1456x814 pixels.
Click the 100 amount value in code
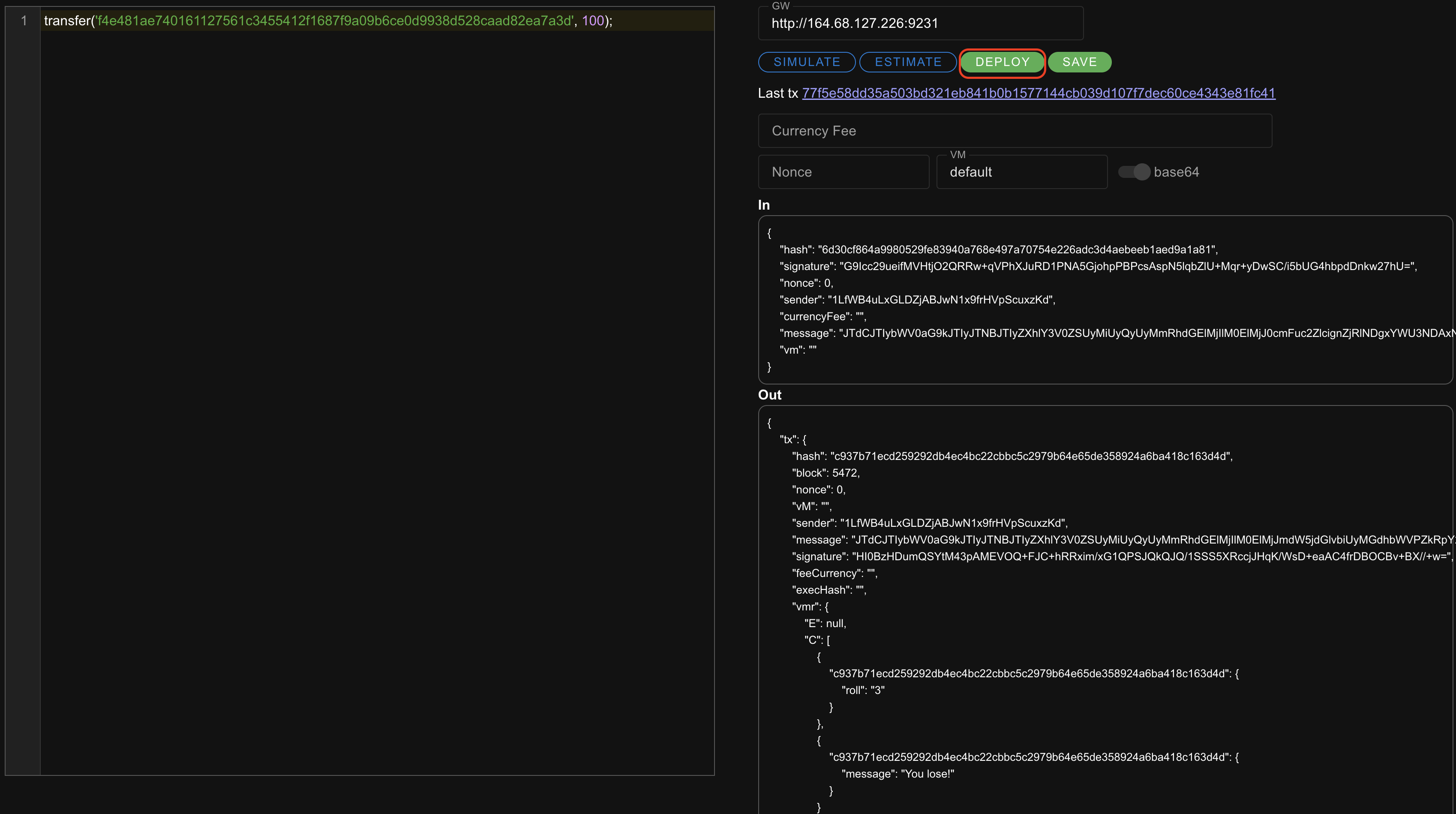click(x=593, y=21)
